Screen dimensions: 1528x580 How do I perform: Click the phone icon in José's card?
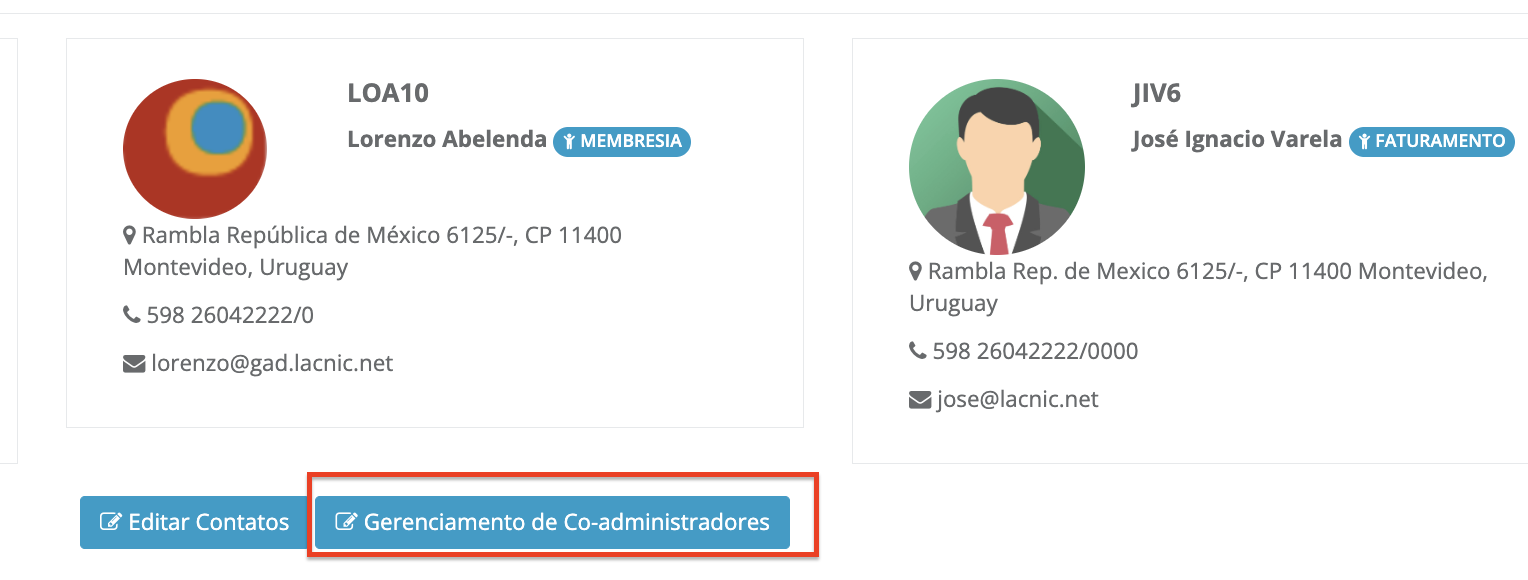coord(918,352)
